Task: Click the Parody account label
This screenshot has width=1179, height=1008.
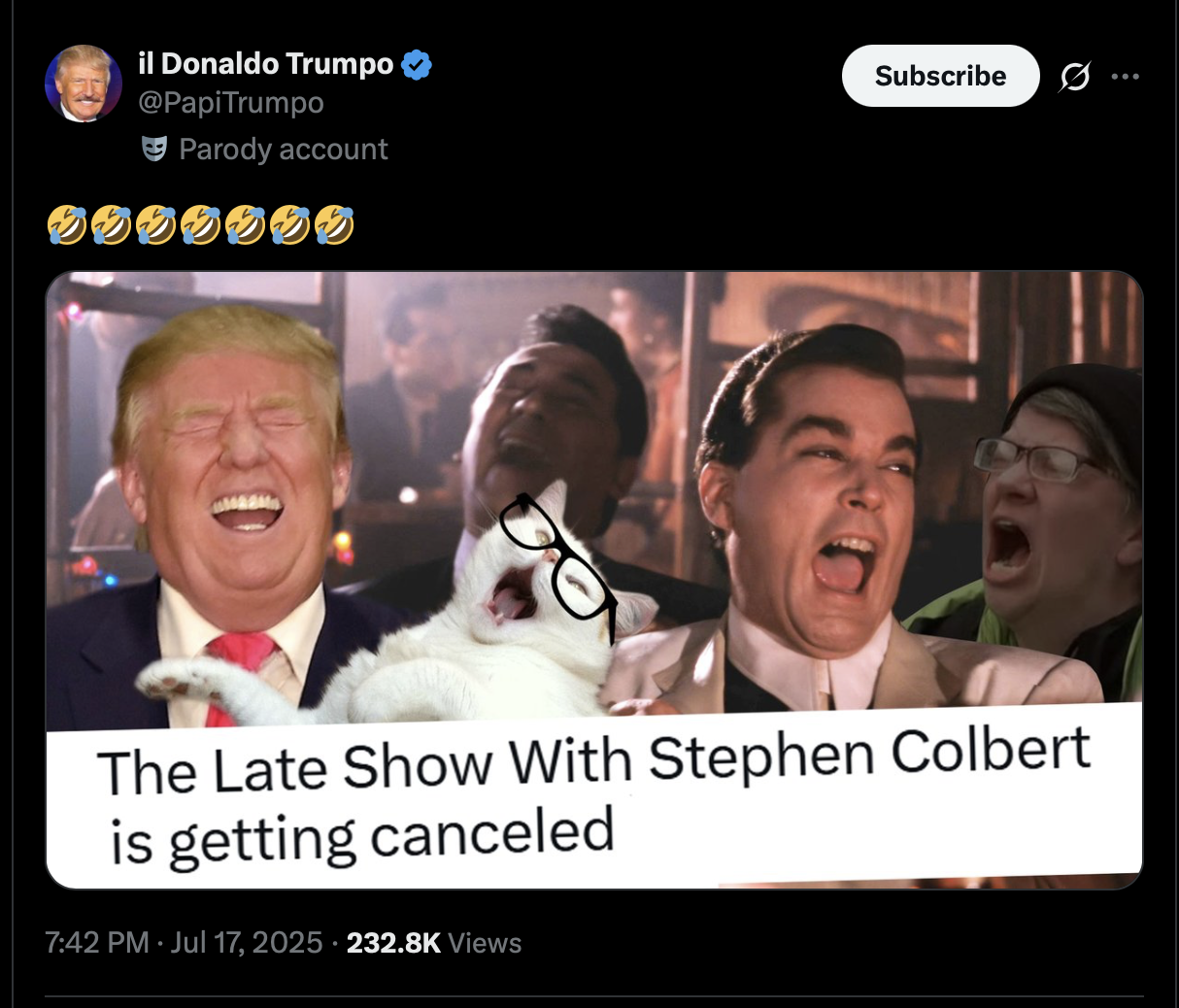Action: point(284,149)
